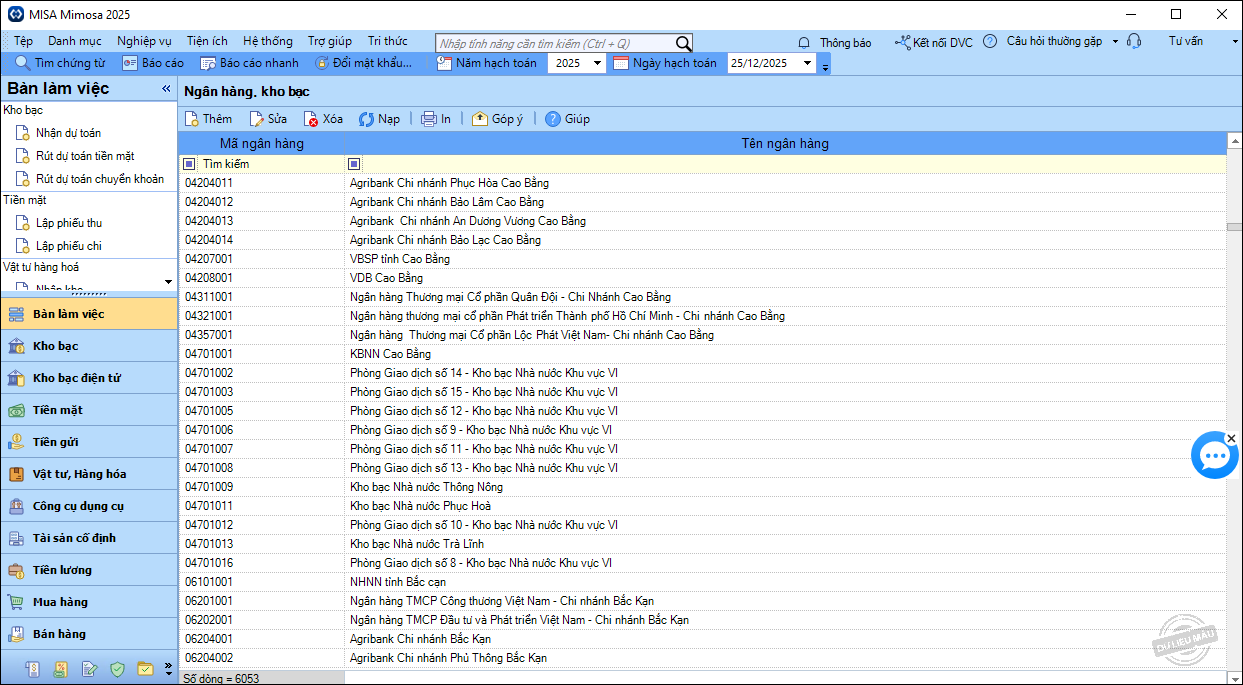The height and width of the screenshot is (685, 1243).
Task: Expand the Câu hỏi thường gặp dropdown
Action: click(x=1115, y=42)
